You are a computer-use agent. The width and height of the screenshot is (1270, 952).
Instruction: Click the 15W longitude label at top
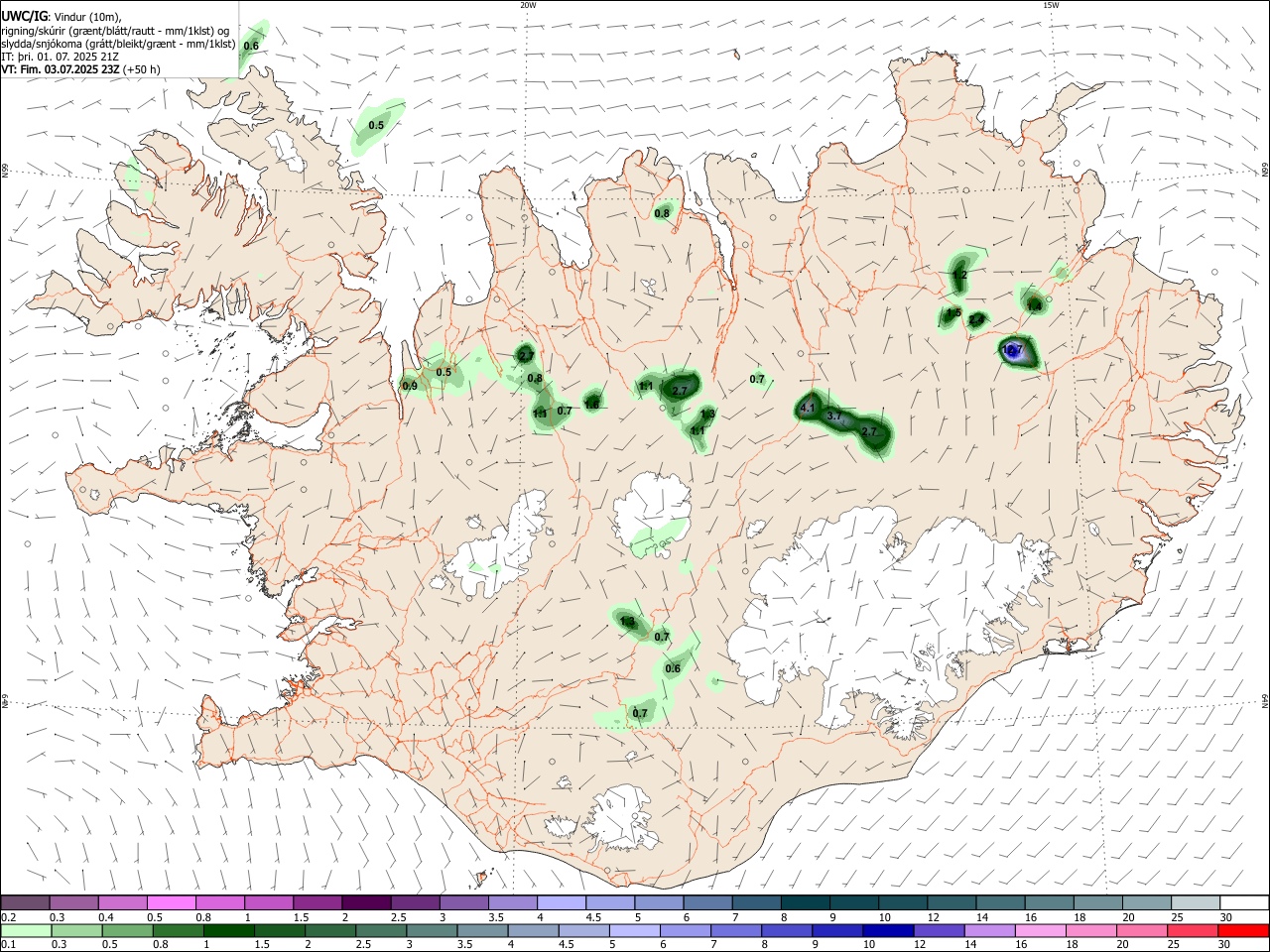1051,5
